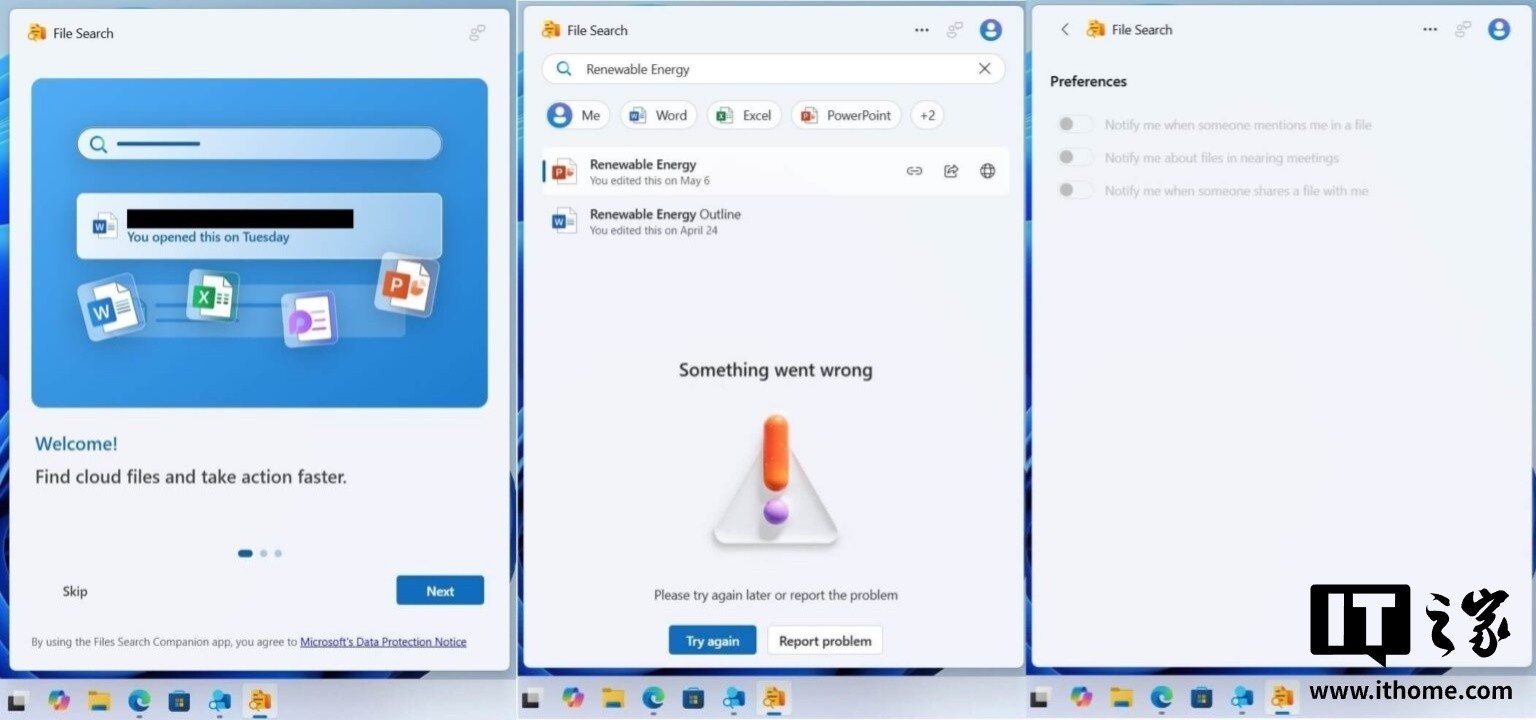Clear the Renewable Energy search text
This screenshot has height=720, width=1536.
point(984,69)
